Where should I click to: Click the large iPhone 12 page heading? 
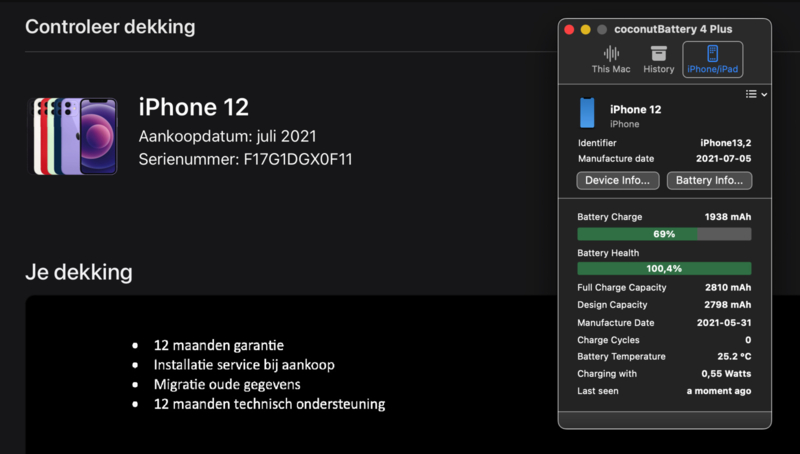pos(194,107)
